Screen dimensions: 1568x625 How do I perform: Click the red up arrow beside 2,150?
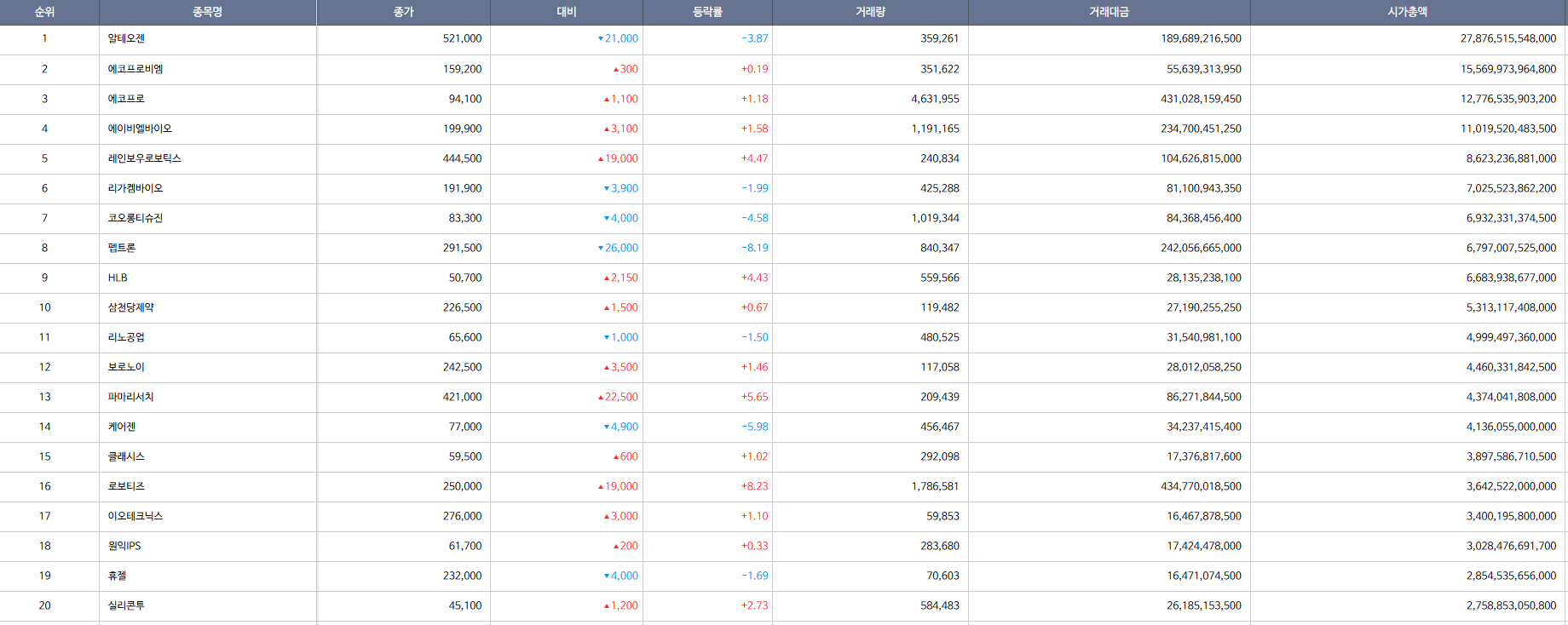tap(607, 278)
